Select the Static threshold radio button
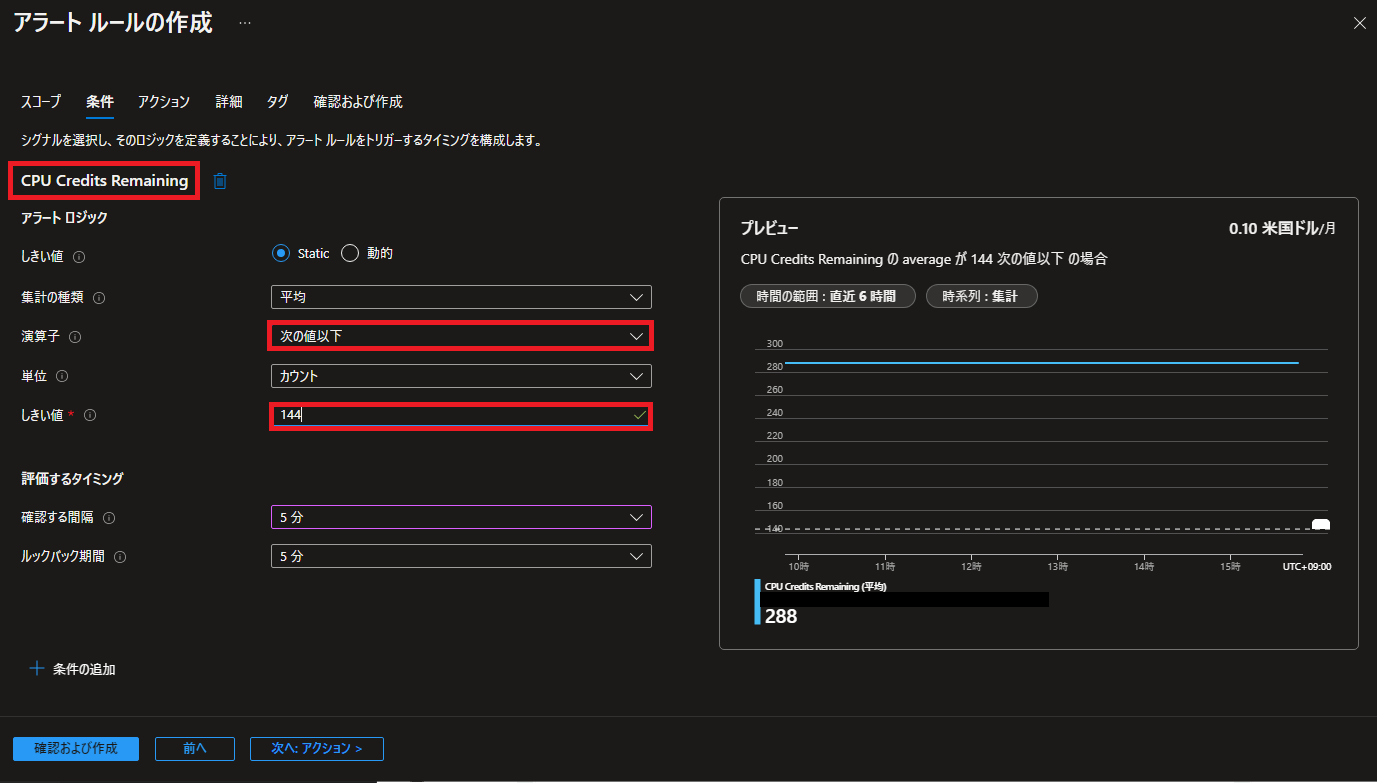The image size is (1377, 783). (281, 253)
